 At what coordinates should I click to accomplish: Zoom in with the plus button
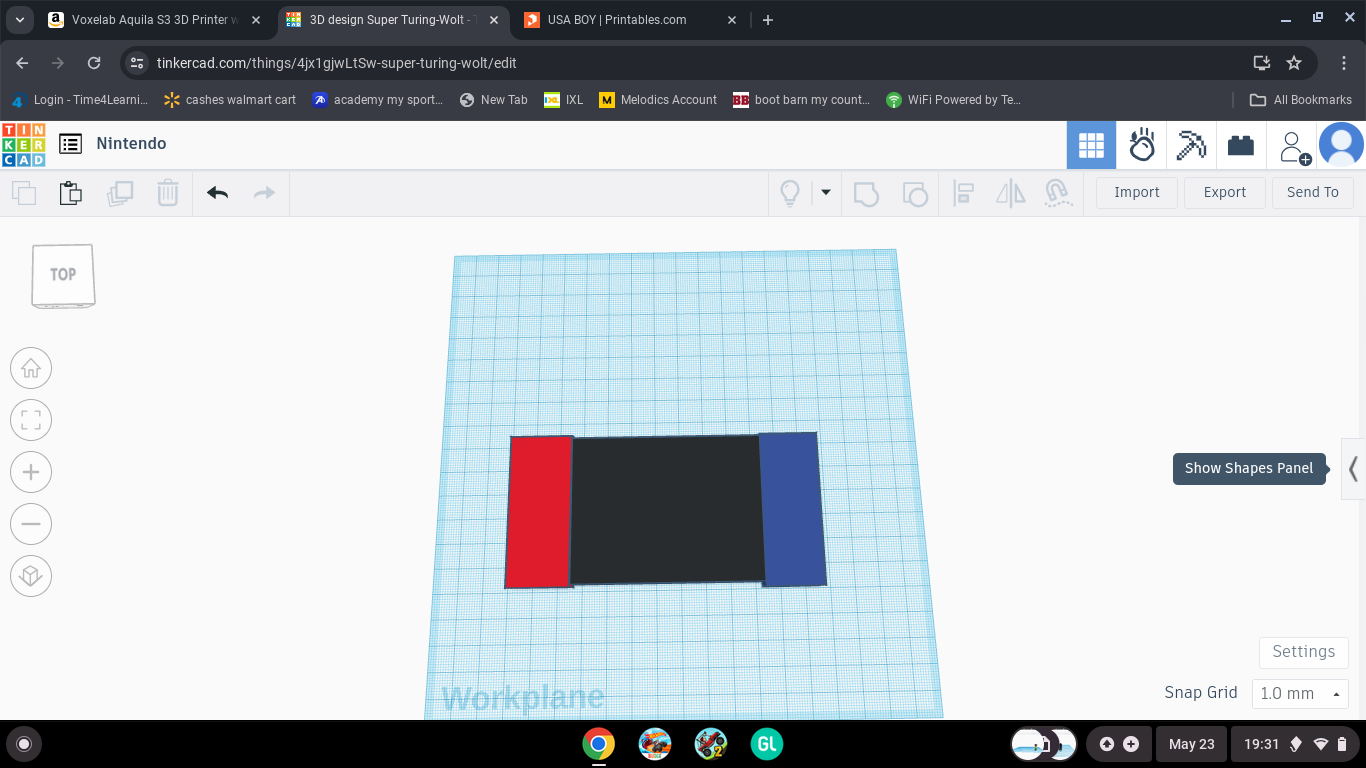[x=31, y=472]
